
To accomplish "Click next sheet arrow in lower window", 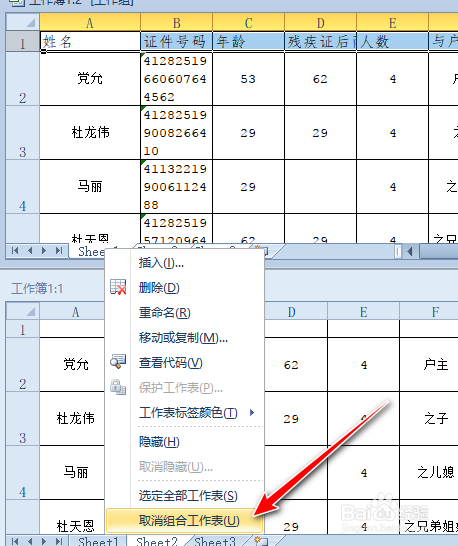I will coord(44,541).
